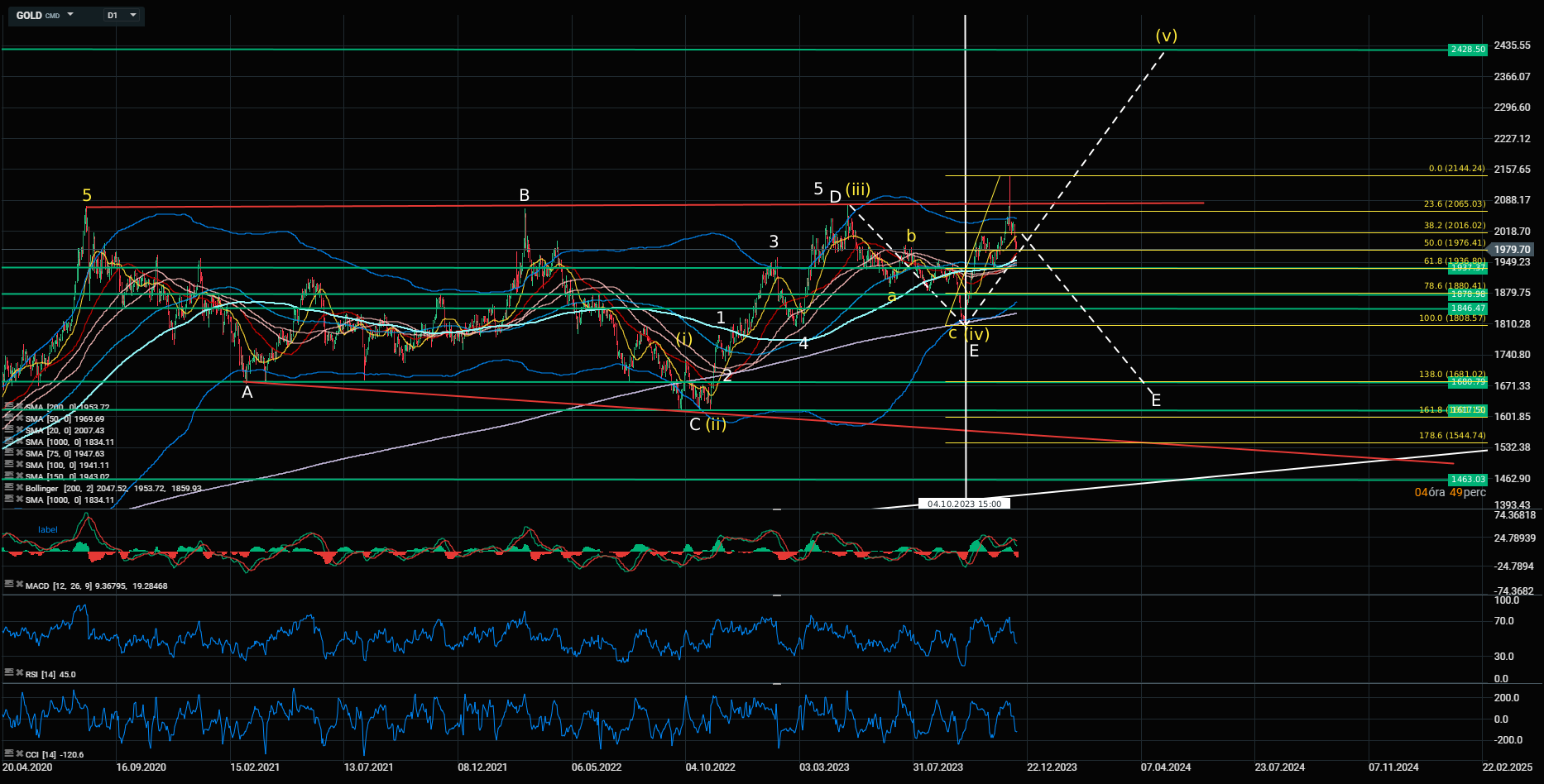Image resolution: width=1544 pixels, height=784 pixels.
Task: Click the CCI [14] -120.6 legend text
Action: coord(55,755)
